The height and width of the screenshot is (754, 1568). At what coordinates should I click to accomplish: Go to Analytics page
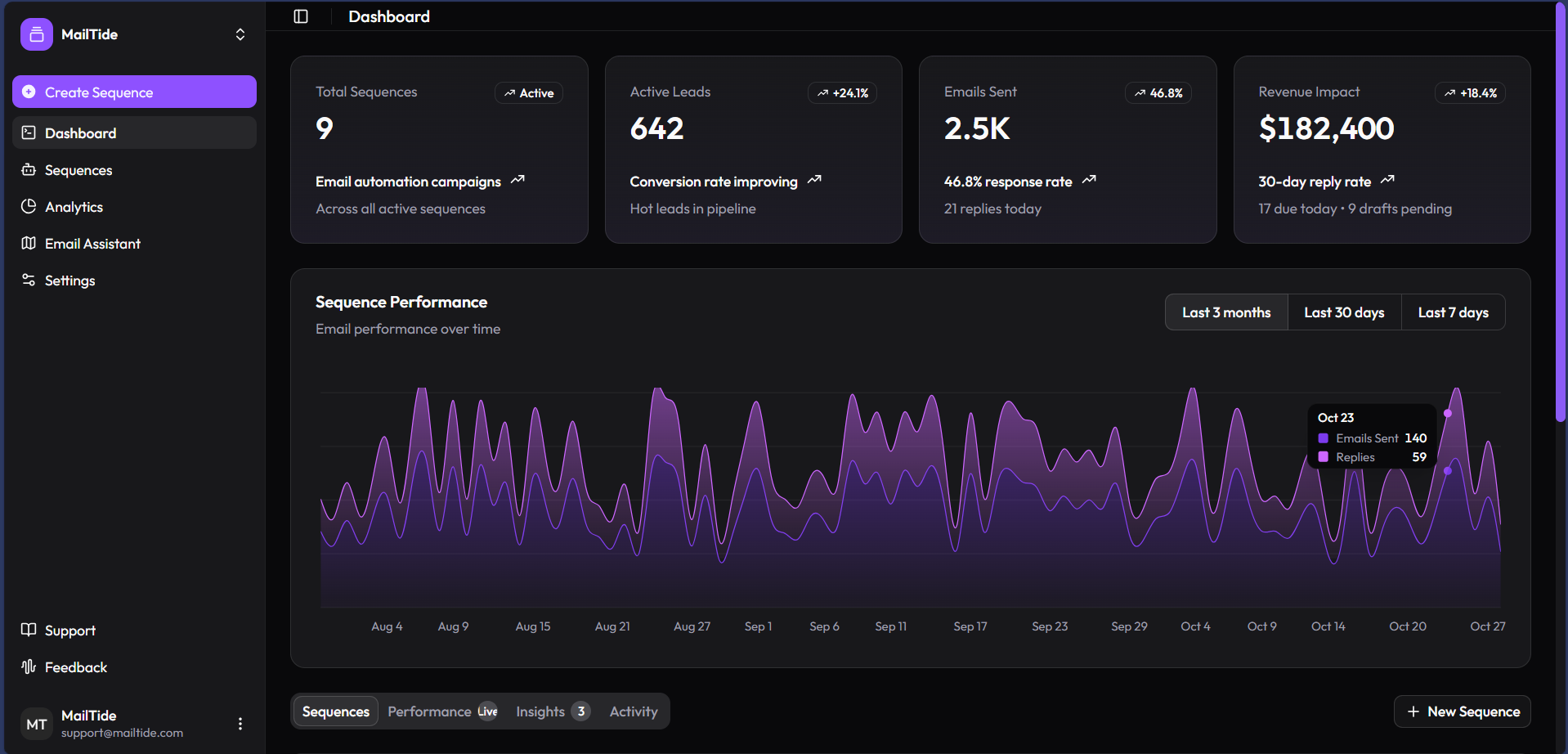(x=74, y=207)
